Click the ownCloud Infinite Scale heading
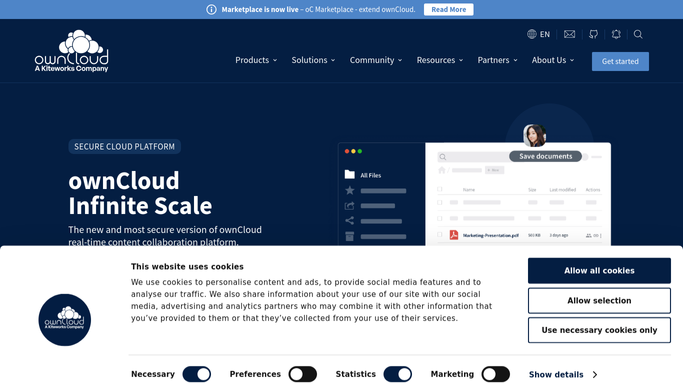 point(140,193)
